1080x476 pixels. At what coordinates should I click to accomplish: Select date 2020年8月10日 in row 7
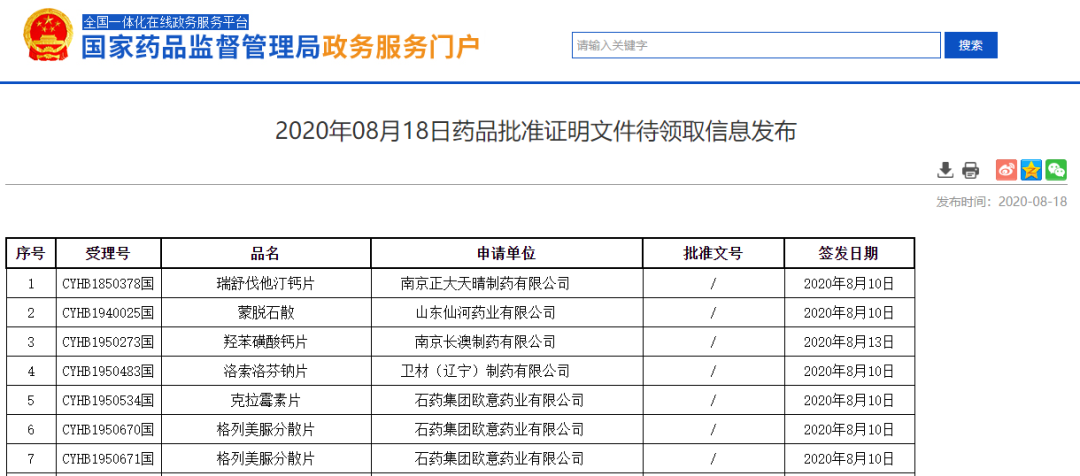point(849,458)
